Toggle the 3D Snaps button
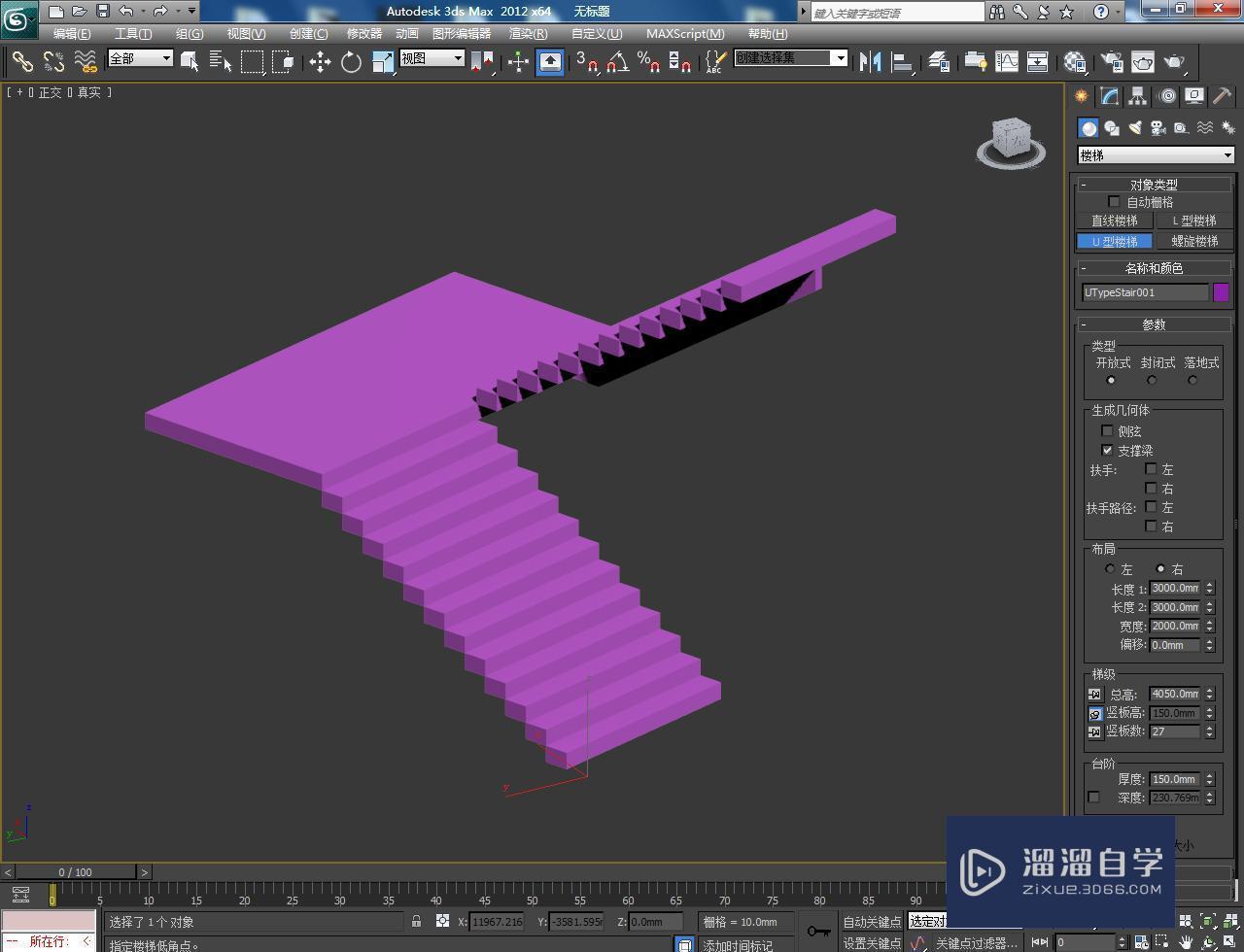Image resolution: width=1244 pixels, height=952 pixels. tap(586, 62)
